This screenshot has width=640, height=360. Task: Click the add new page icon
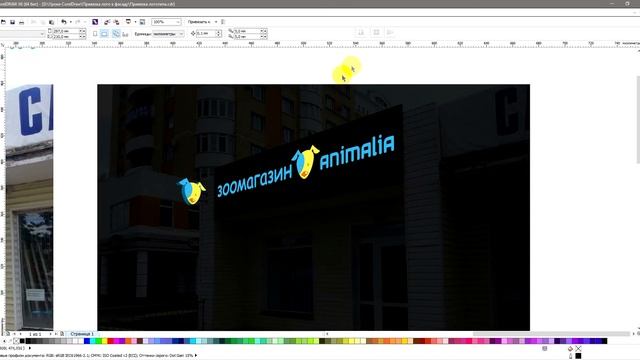pos(62,334)
